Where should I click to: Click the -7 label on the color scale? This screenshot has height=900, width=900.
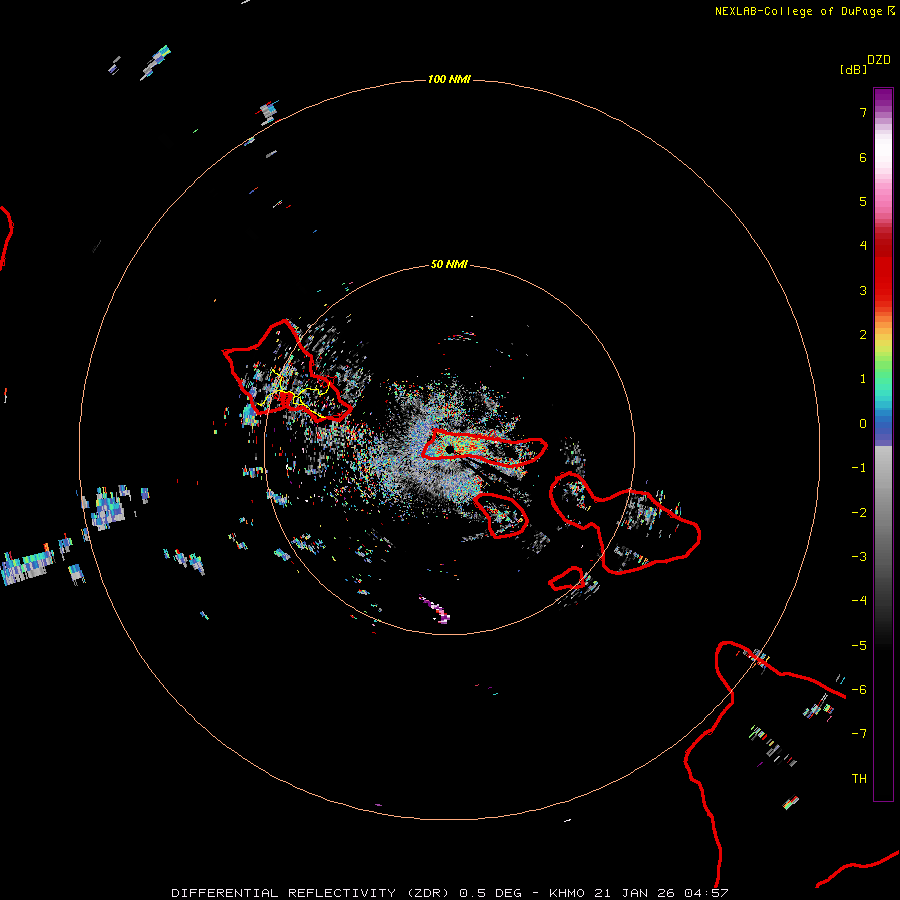point(859,734)
